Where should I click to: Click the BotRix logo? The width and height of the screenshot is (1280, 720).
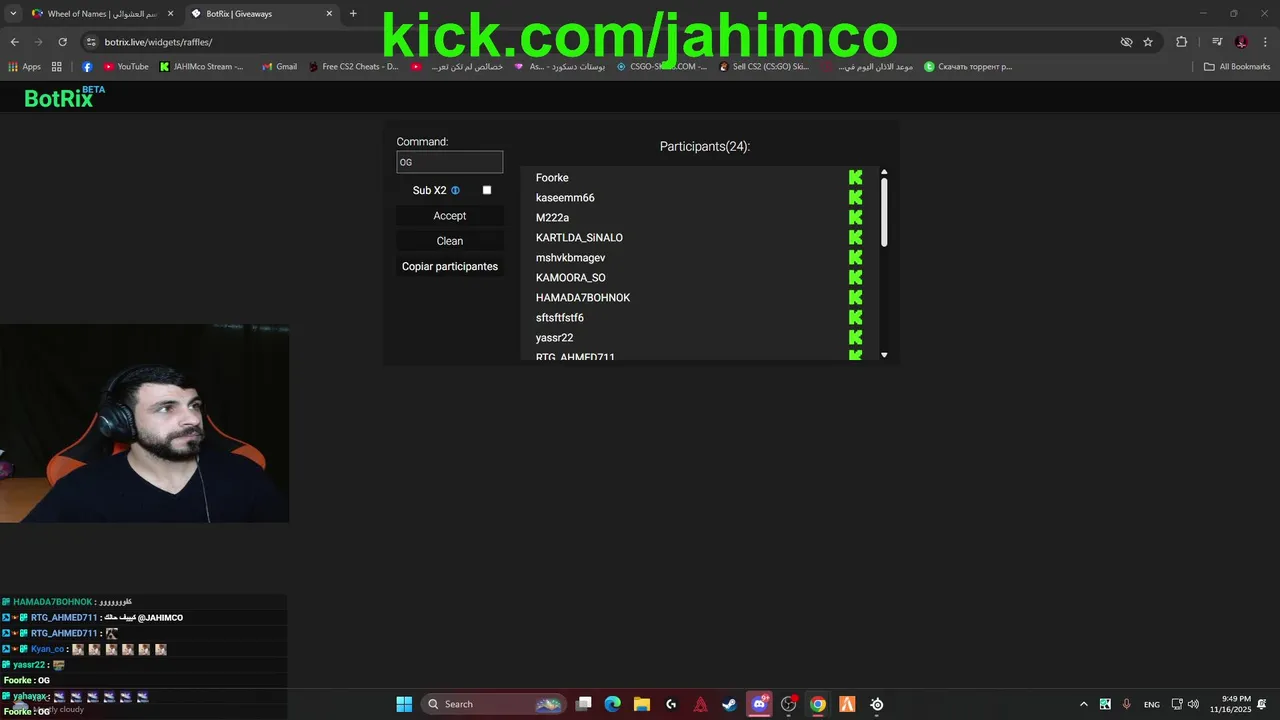[64, 97]
